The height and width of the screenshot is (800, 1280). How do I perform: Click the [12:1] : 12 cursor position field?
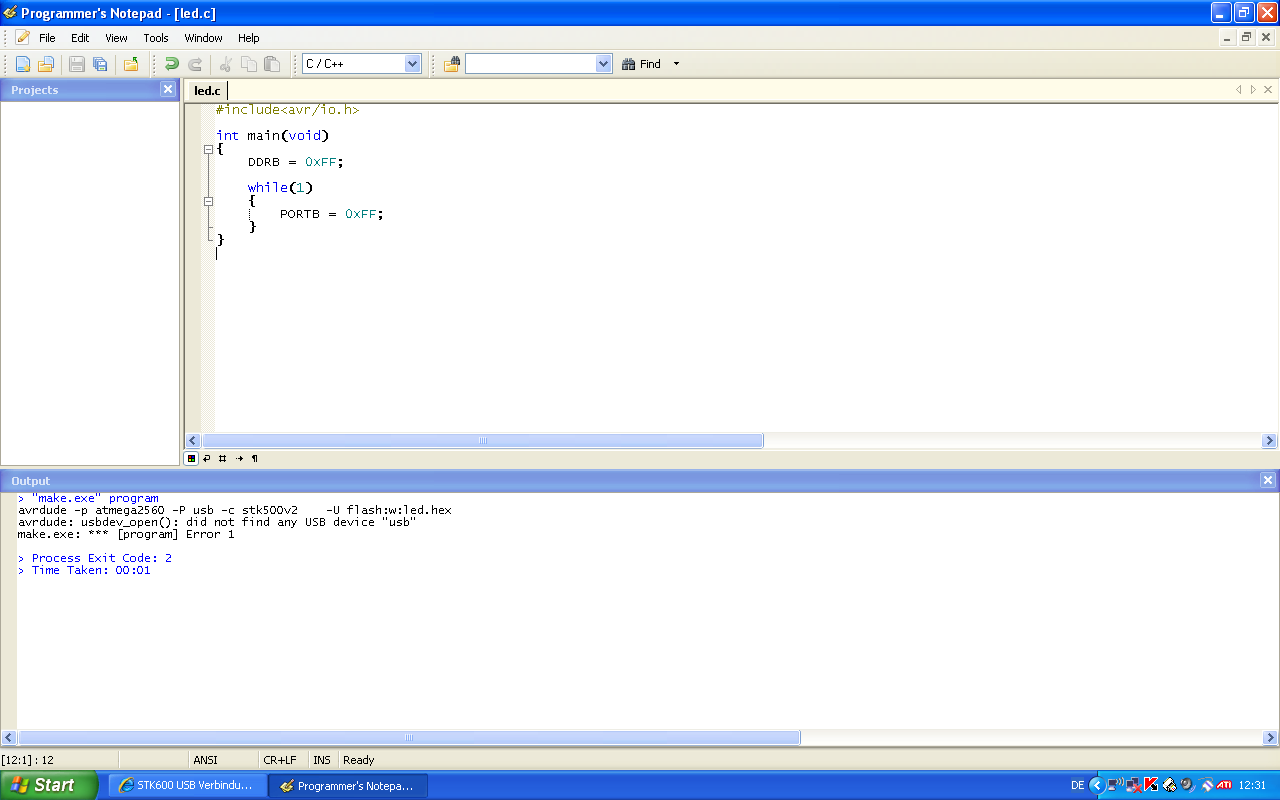pos(28,760)
